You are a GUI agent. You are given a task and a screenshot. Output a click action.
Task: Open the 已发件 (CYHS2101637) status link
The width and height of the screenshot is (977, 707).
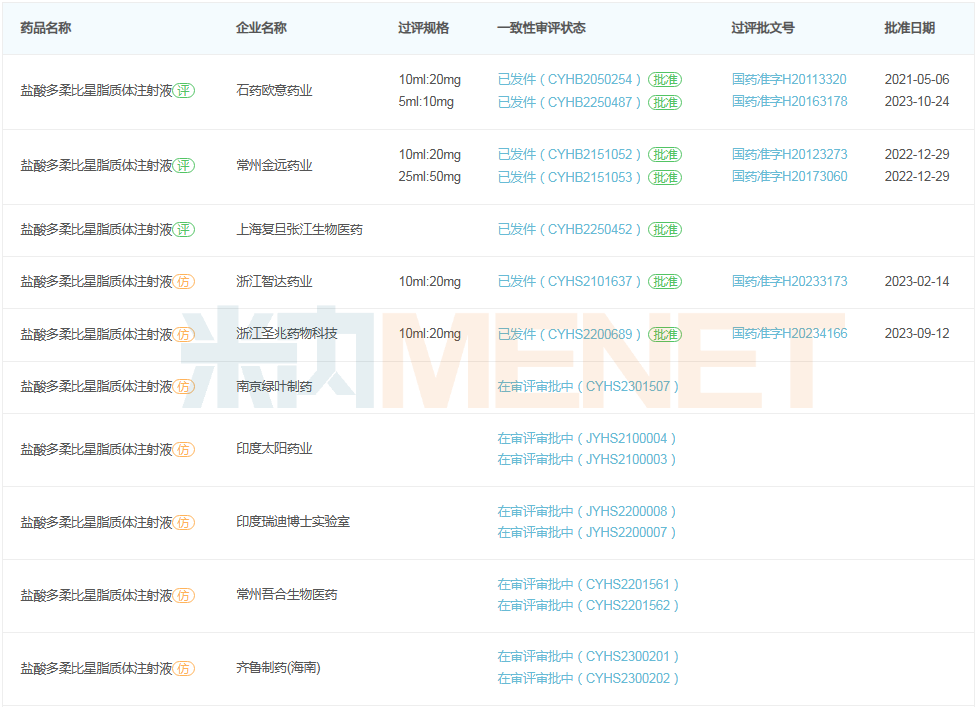pos(570,282)
